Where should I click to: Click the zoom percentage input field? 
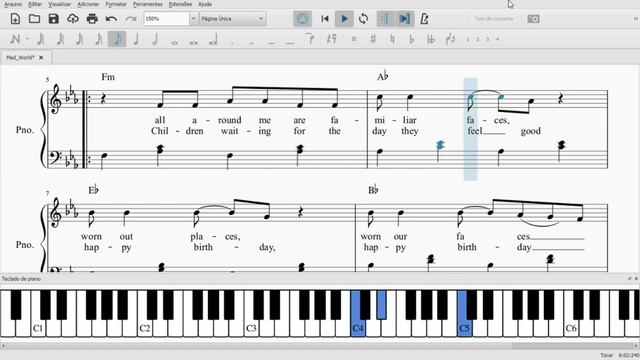tap(167, 19)
